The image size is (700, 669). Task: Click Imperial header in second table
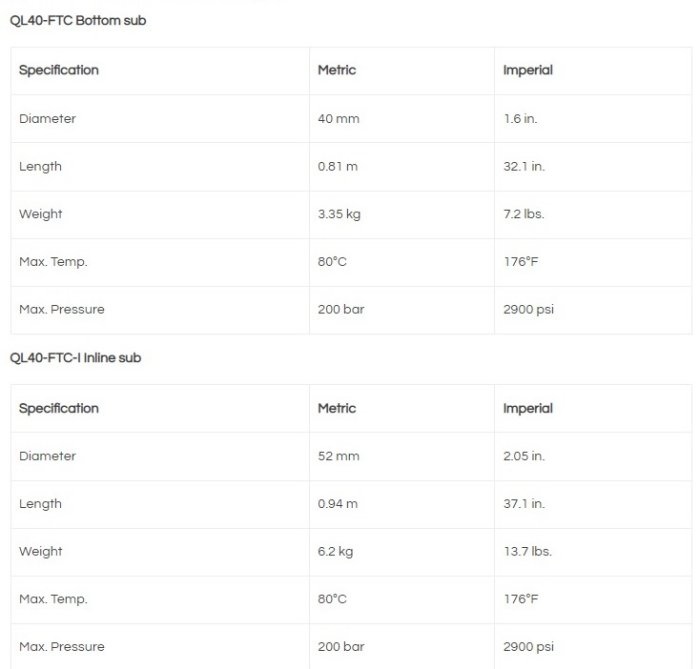(528, 408)
